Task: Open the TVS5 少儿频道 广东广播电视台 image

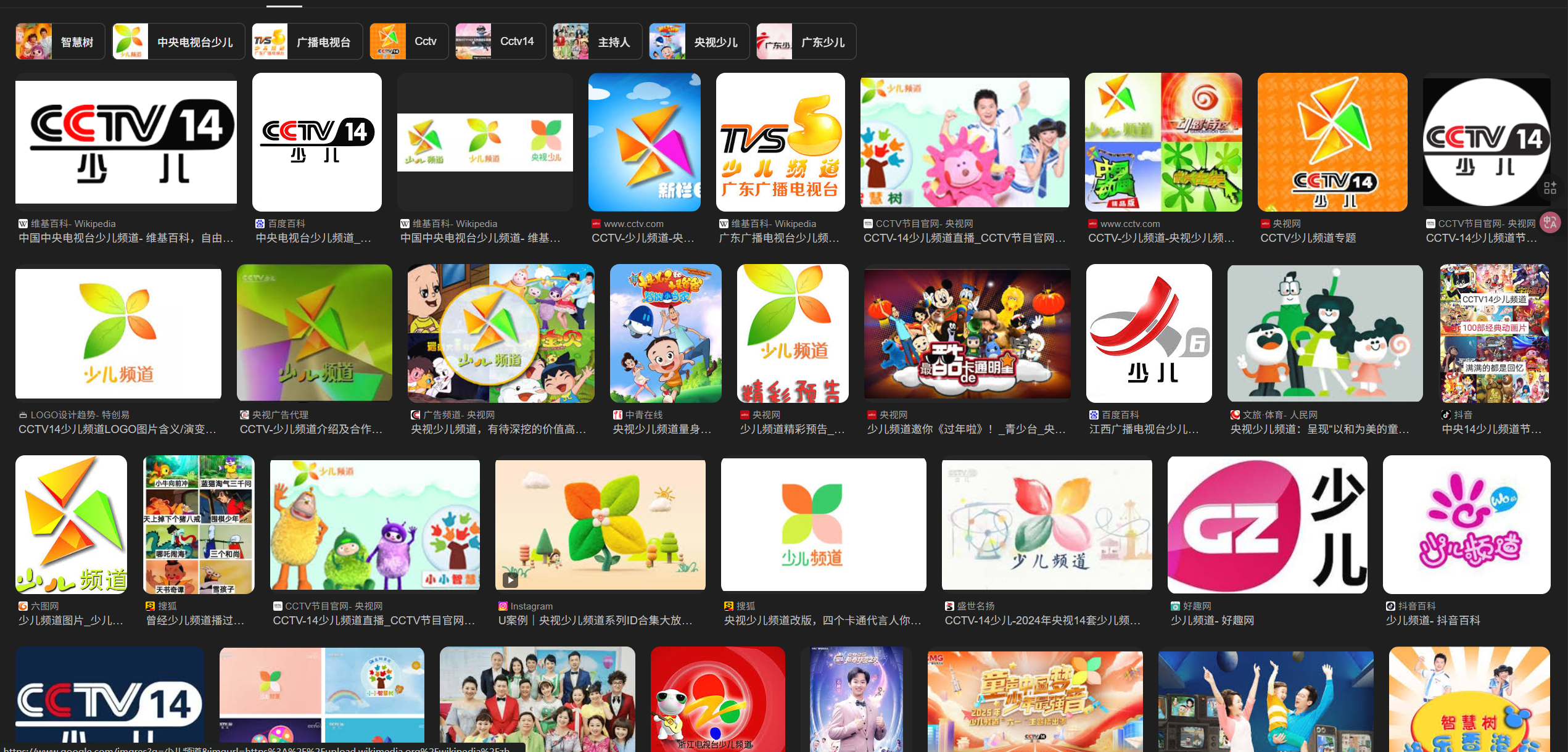Action: [780, 143]
